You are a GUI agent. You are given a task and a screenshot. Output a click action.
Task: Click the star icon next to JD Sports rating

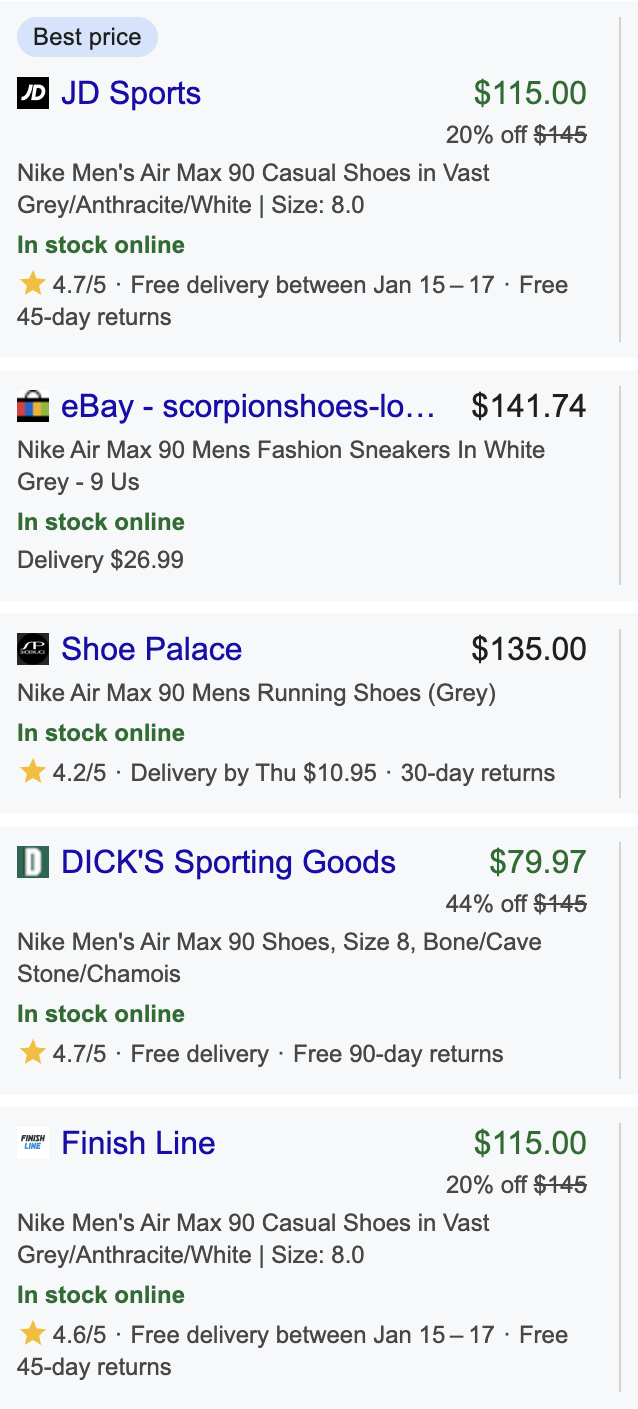coord(31,285)
